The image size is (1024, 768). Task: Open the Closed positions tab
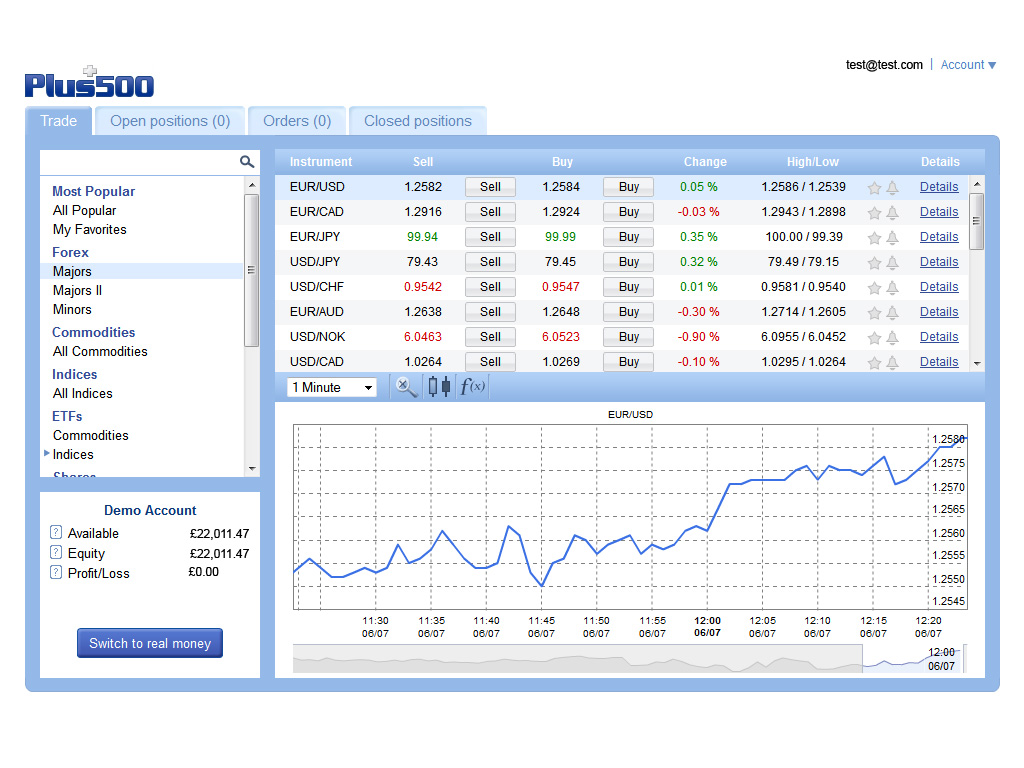(418, 121)
